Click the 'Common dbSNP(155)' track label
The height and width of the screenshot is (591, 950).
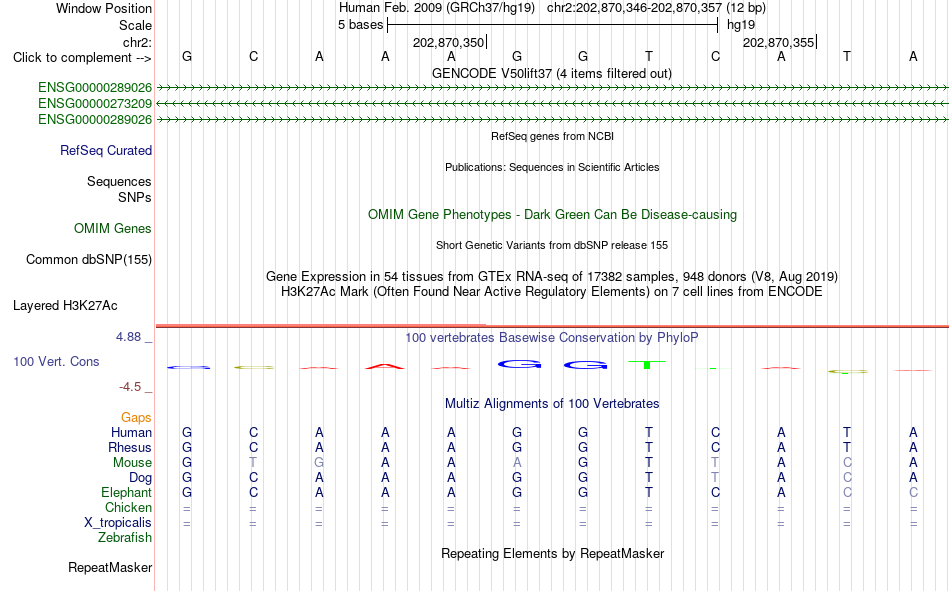click(89, 259)
